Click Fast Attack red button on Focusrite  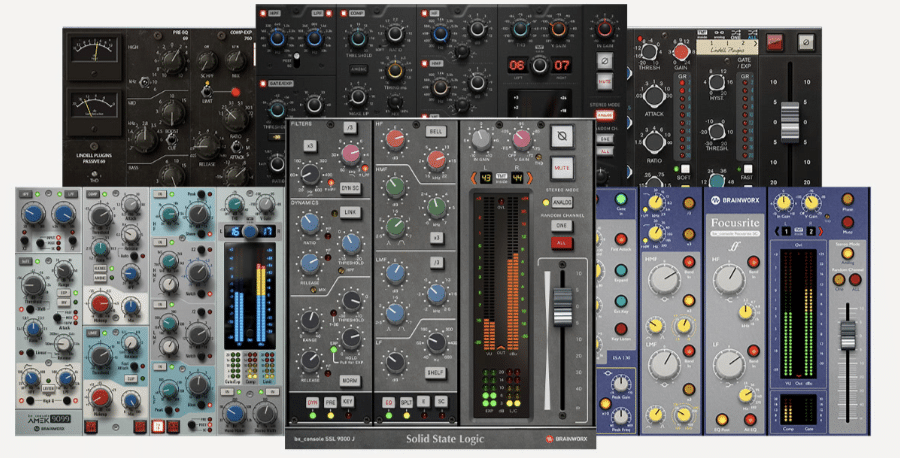[x=621, y=239]
